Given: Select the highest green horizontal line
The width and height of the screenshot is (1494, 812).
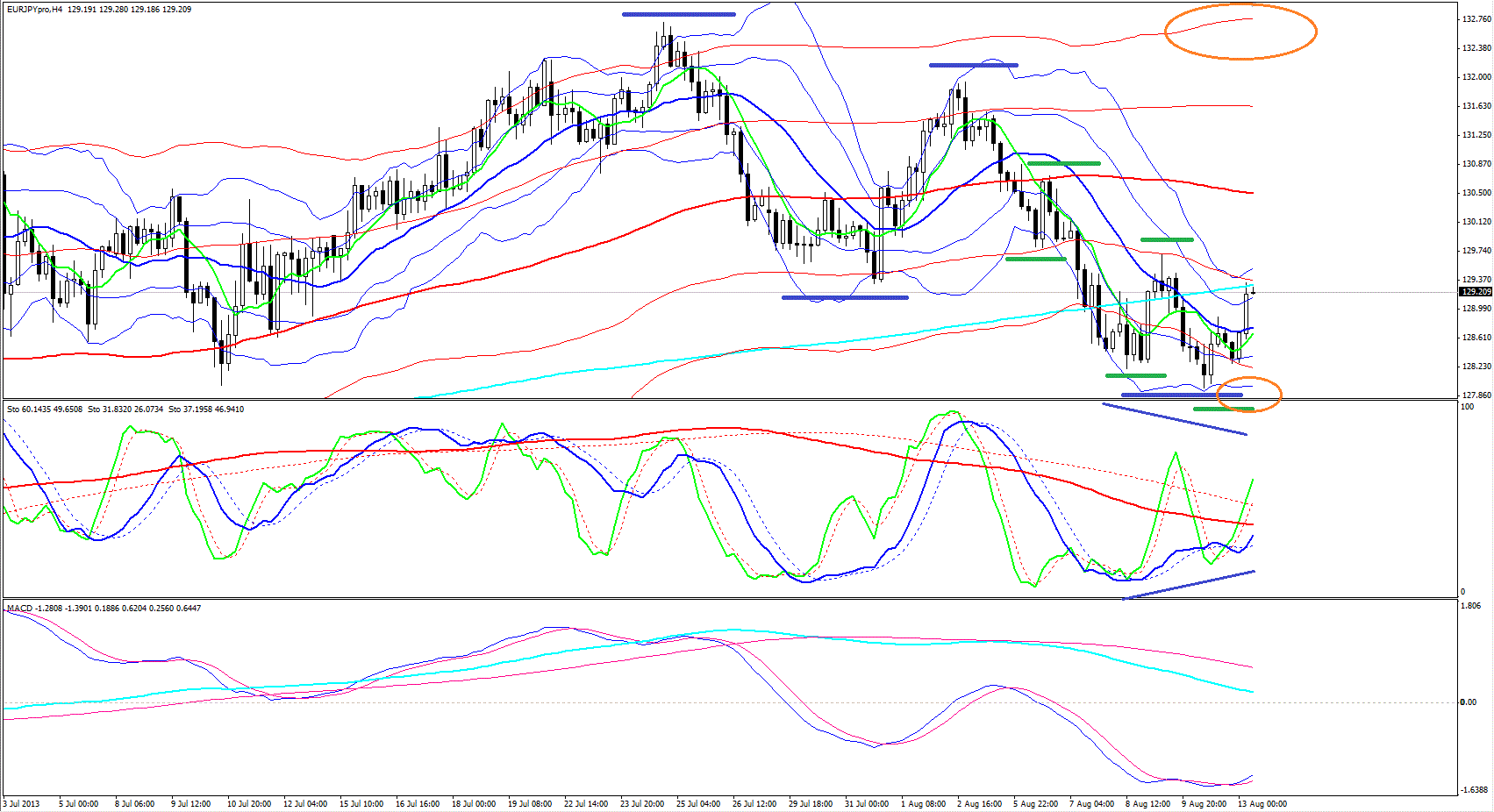Looking at the screenshot, I should click(x=1063, y=163).
